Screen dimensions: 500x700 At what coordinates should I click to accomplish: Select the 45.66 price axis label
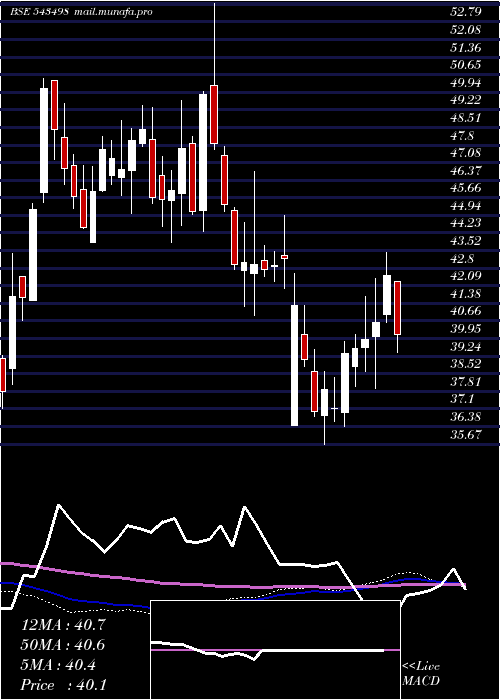tap(466, 188)
